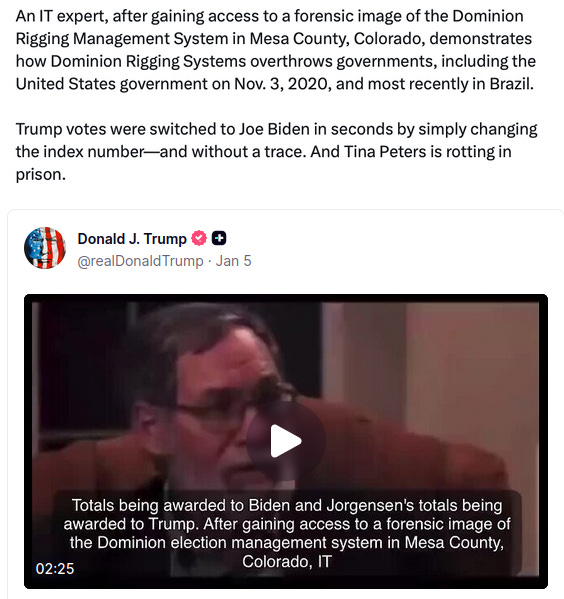The height and width of the screenshot is (599, 564).
Task: Click the word 'Brazil' ending the first paragraph
Action: point(512,84)
